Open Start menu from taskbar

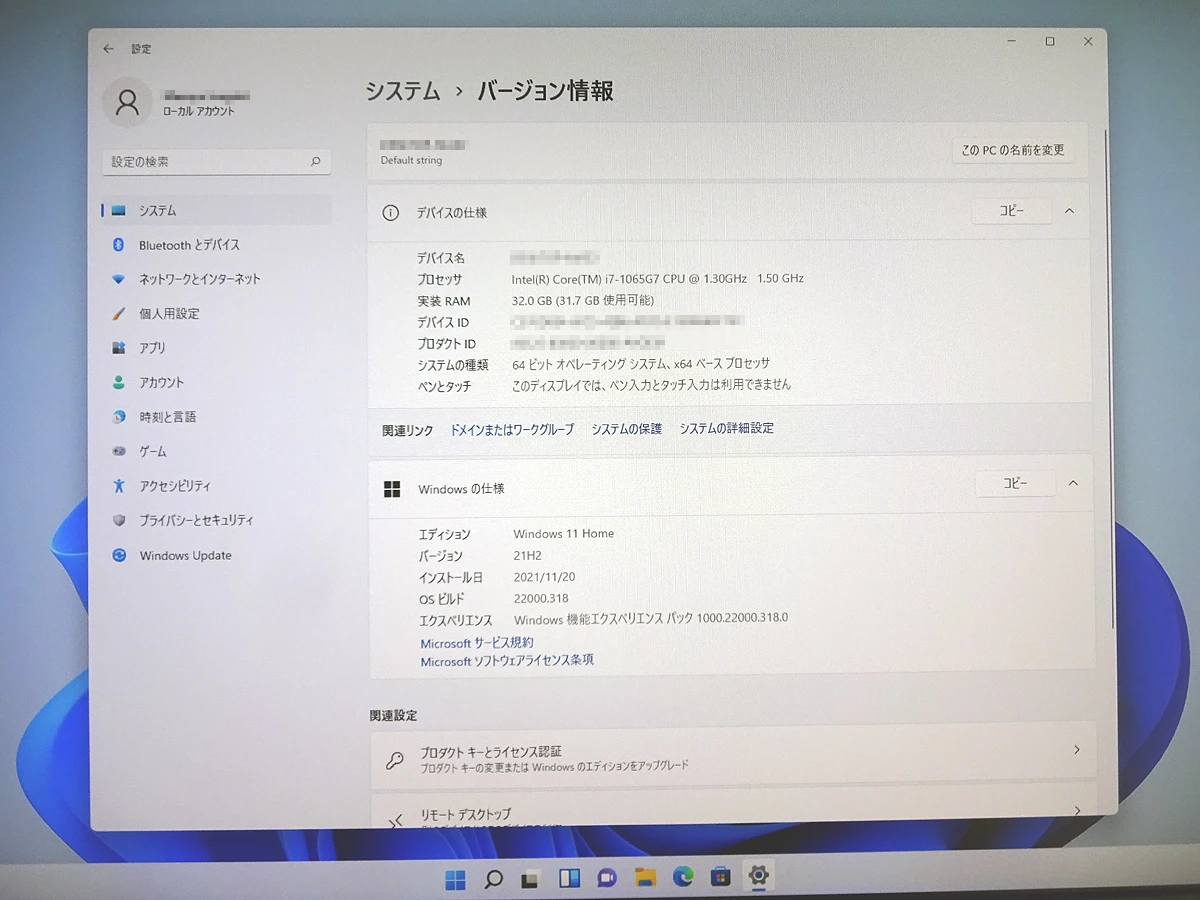[x=455, y=879]
